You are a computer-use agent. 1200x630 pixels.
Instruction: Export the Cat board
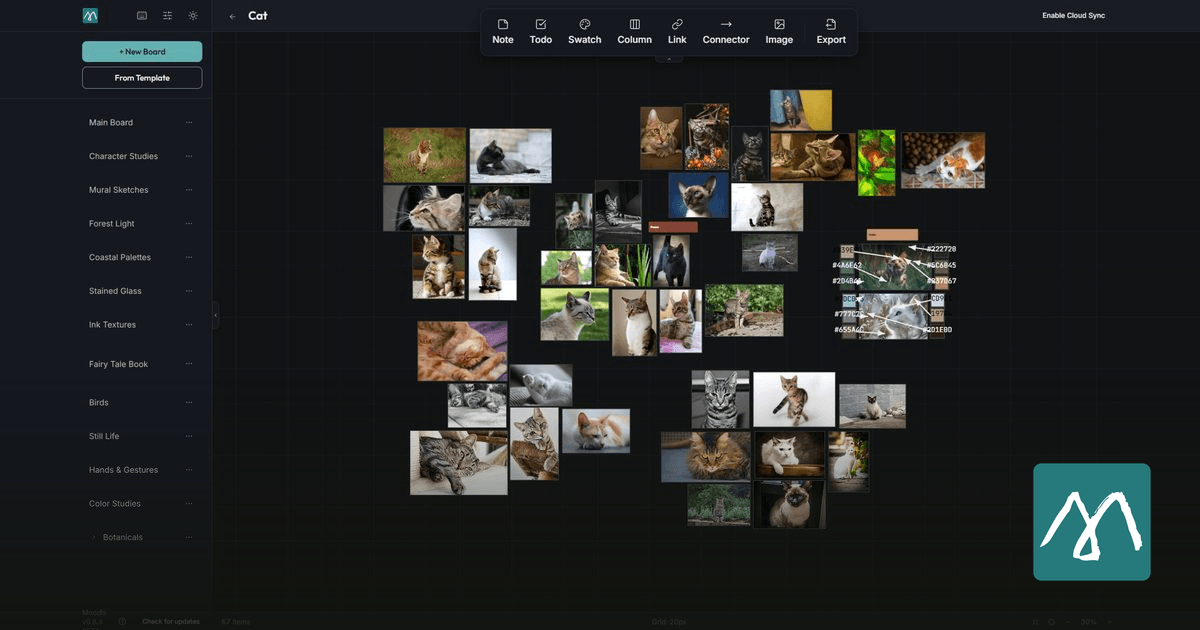831,32
